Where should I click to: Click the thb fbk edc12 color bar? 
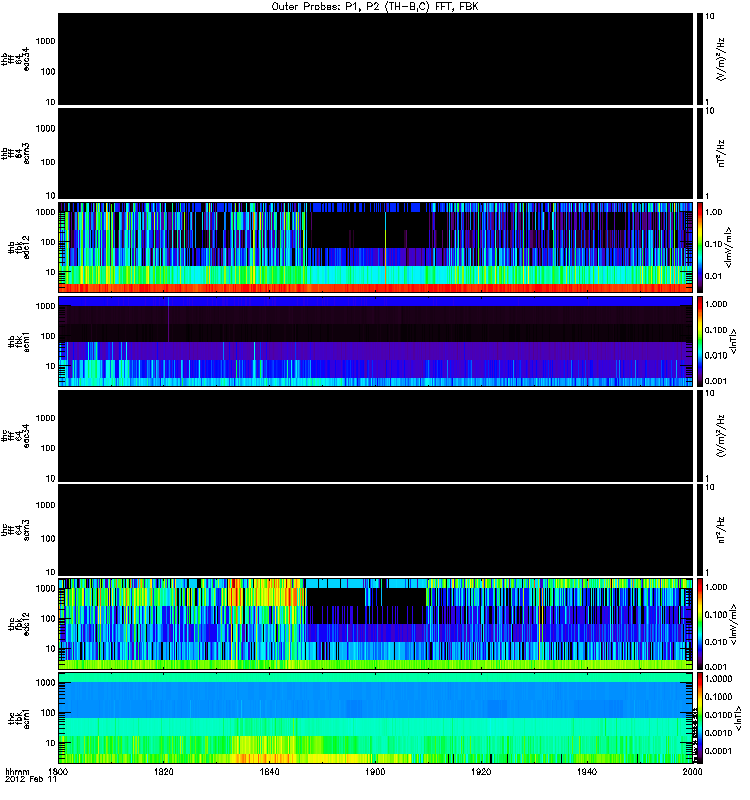(x=700, y=246)
